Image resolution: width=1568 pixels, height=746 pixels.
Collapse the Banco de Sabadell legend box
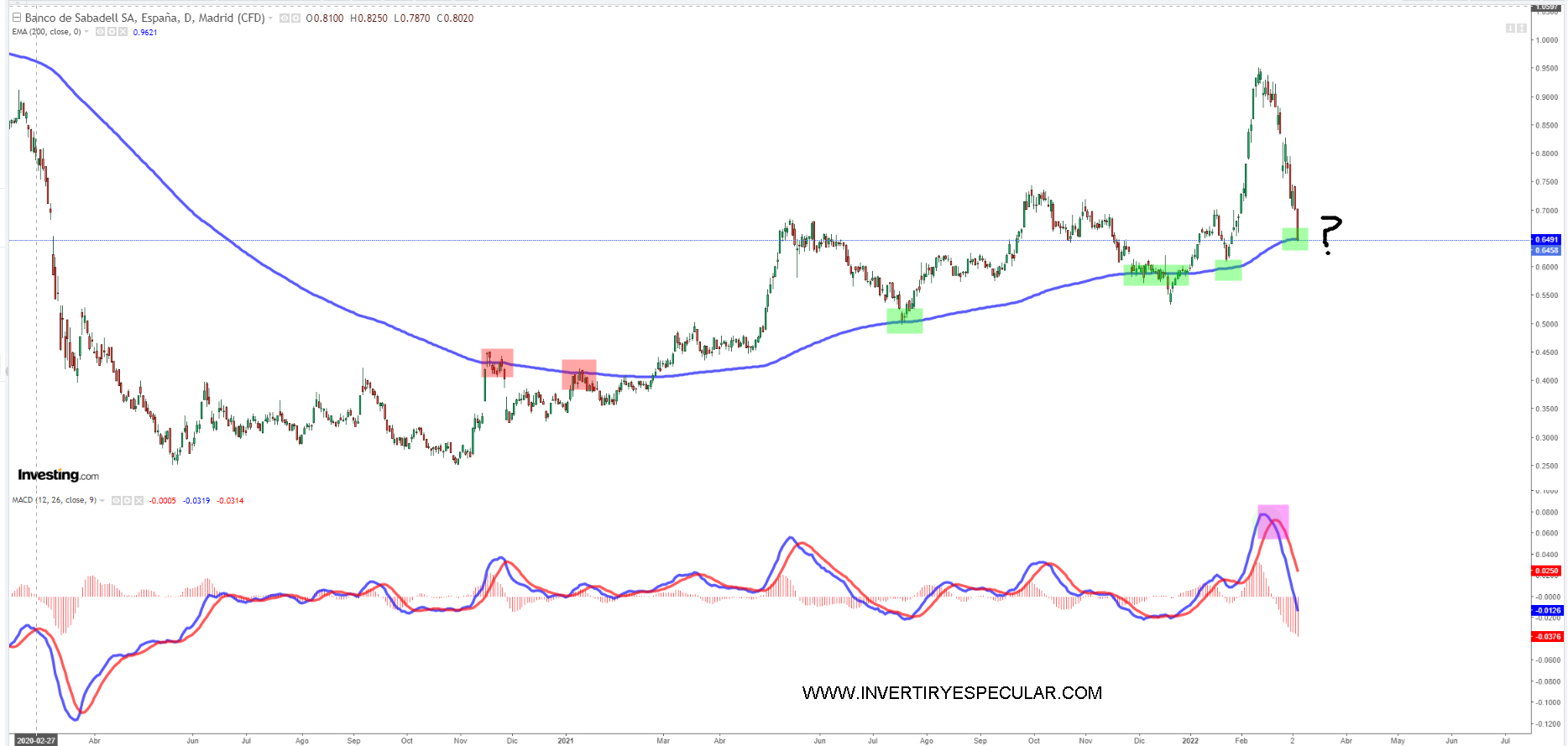[16, 18]
